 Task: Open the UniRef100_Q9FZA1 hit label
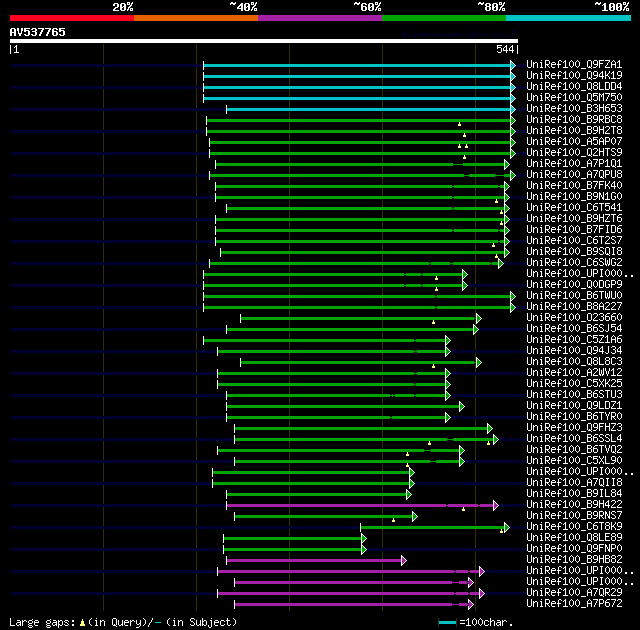coord(574,64)
